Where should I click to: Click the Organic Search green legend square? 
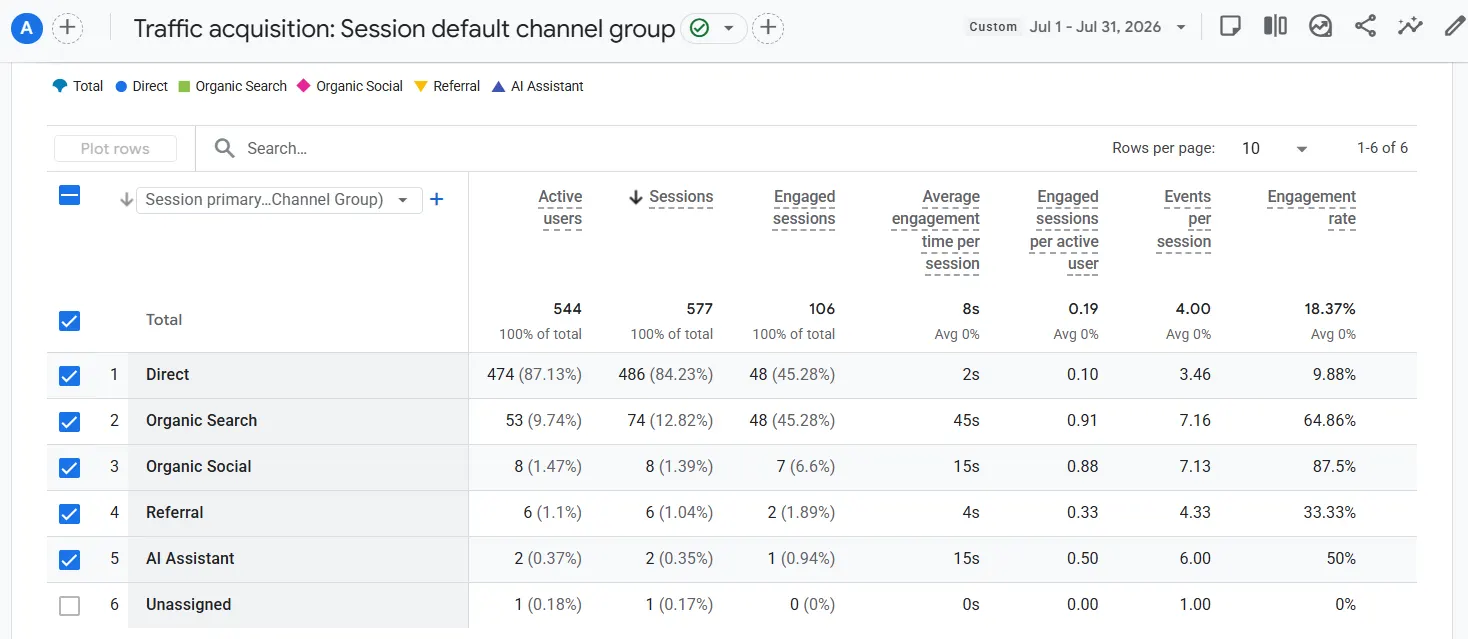tap(184, 86)
